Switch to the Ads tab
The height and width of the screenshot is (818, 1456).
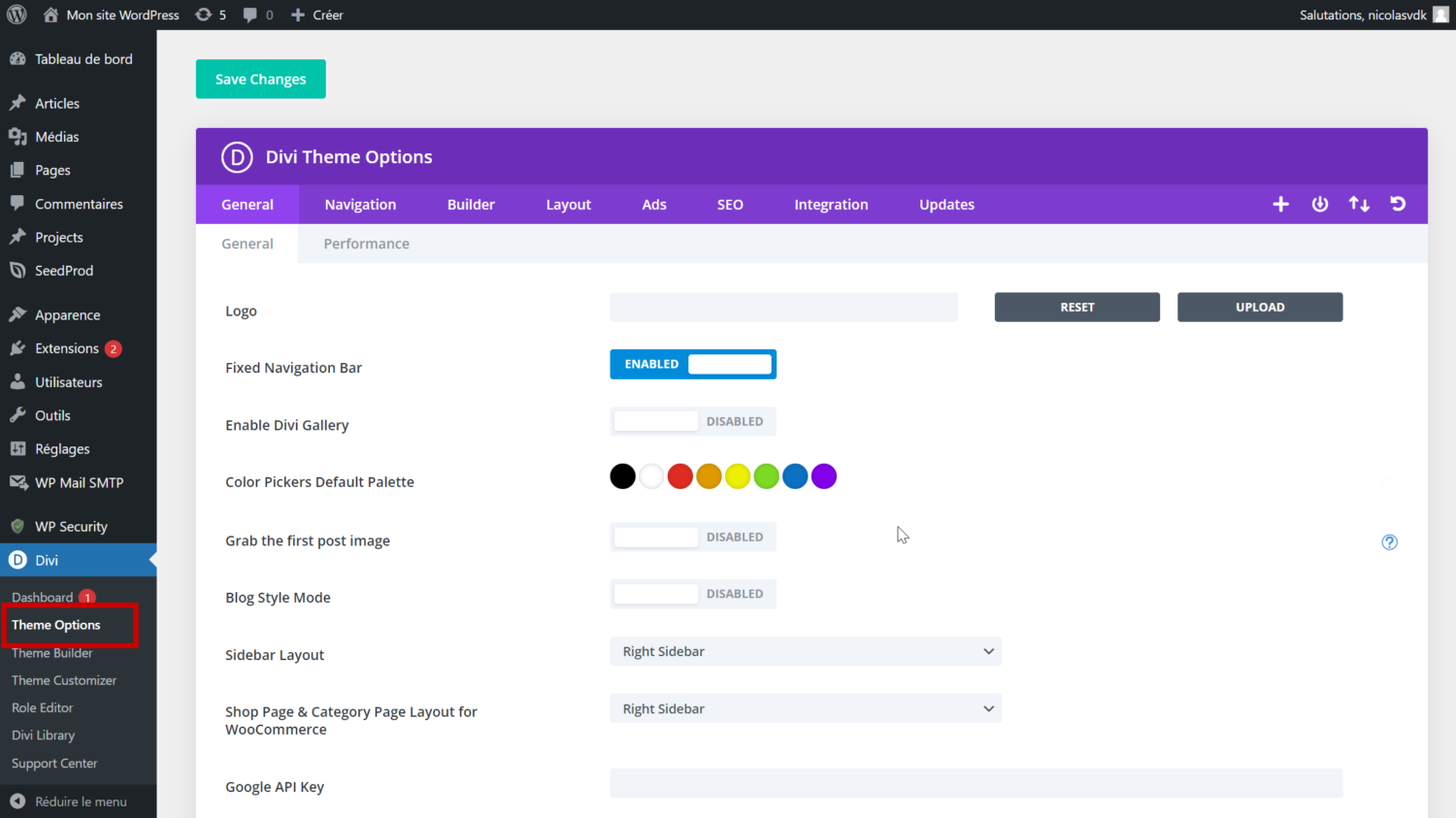pyautogui.click(x=654, y=205)
